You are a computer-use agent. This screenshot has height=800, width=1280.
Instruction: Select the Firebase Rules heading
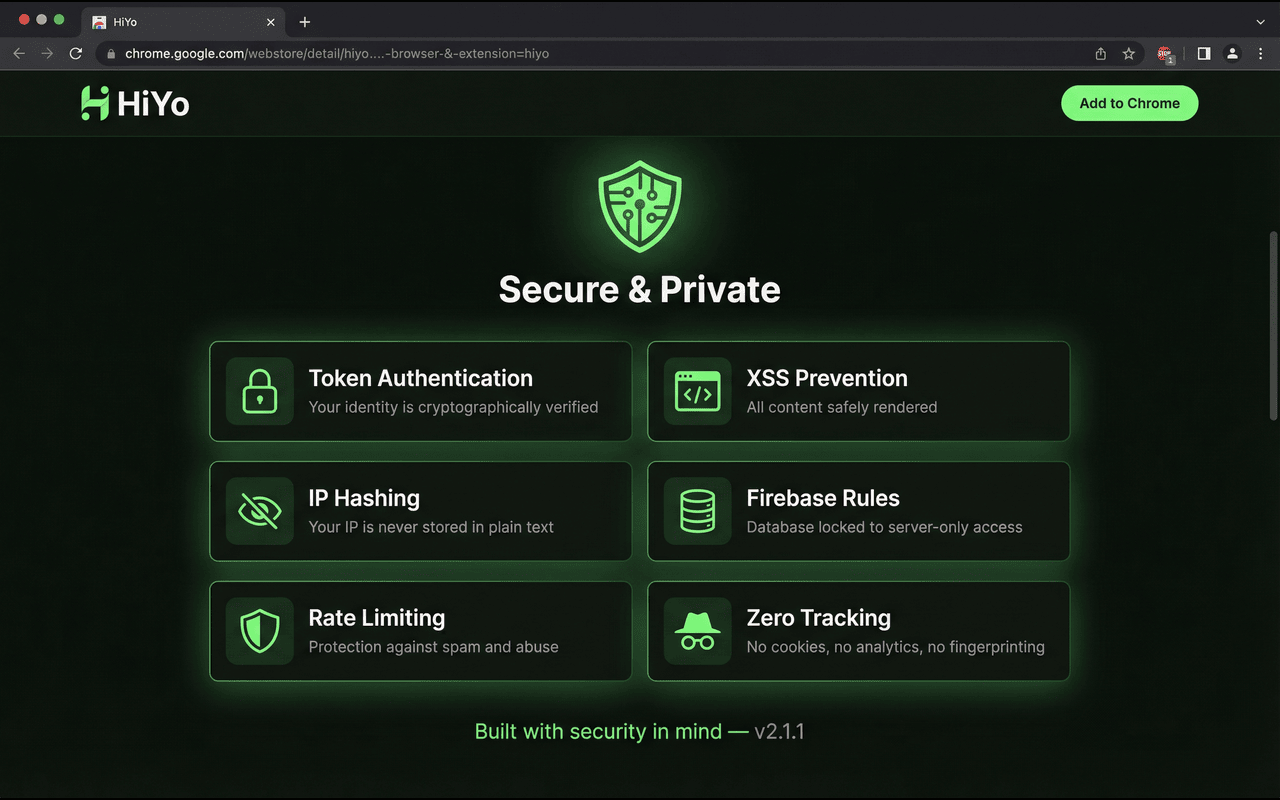pyautogui.click(x=823, y=498)
